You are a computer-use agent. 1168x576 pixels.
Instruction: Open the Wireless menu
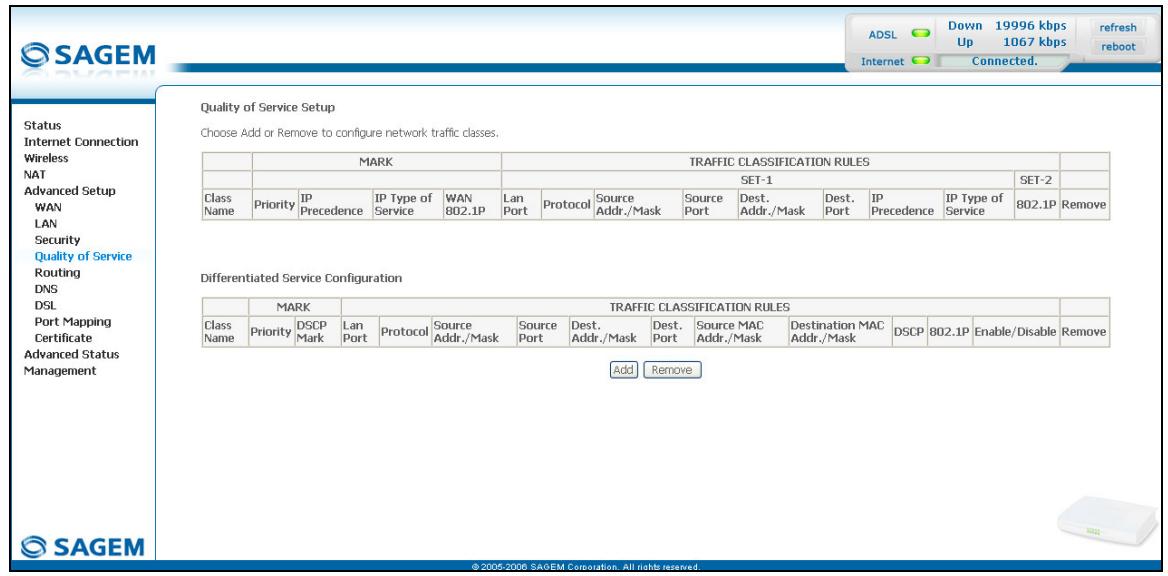(x=46, y=158)
